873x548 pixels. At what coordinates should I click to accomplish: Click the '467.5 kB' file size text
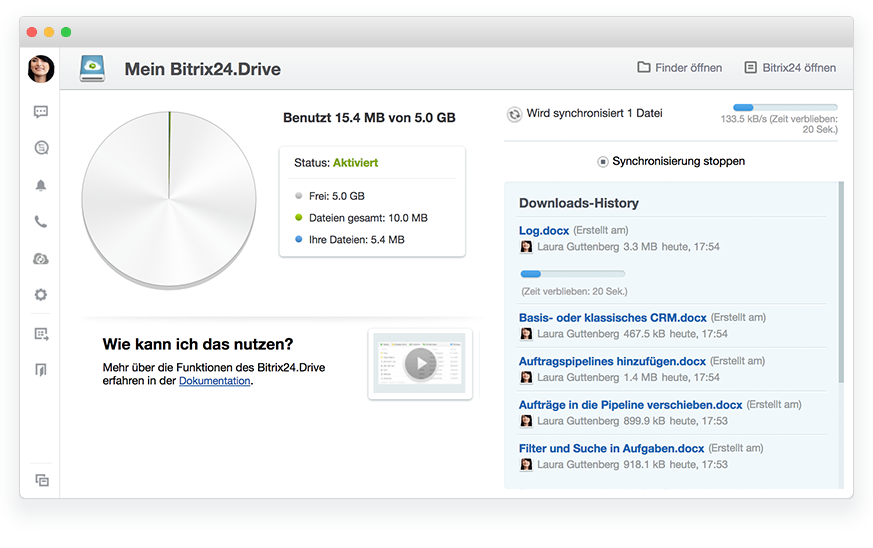(x=644, y=334)
